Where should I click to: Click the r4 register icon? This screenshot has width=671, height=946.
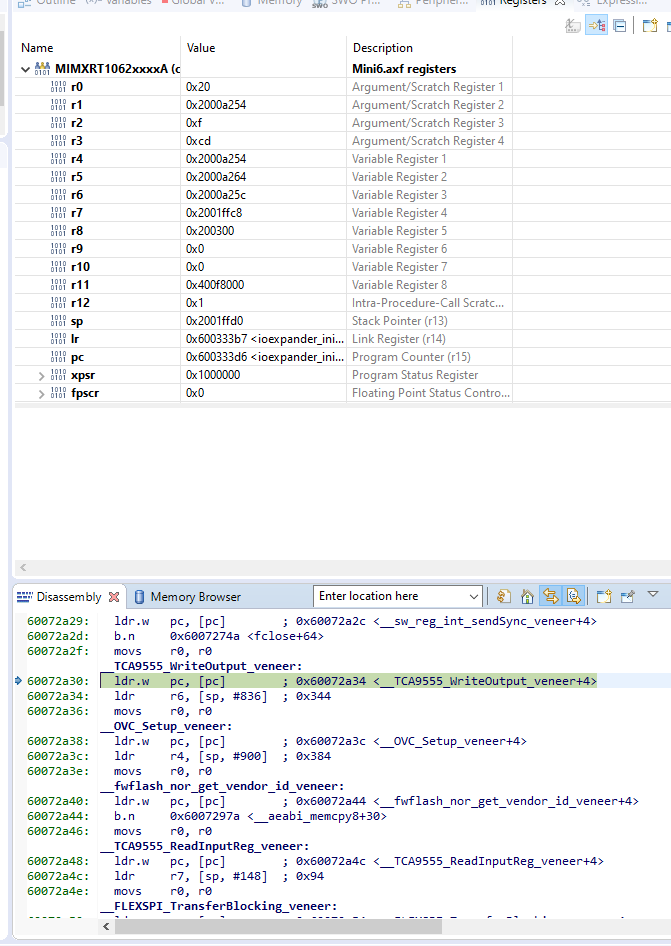pyautogui.click(x=59, y=159)
